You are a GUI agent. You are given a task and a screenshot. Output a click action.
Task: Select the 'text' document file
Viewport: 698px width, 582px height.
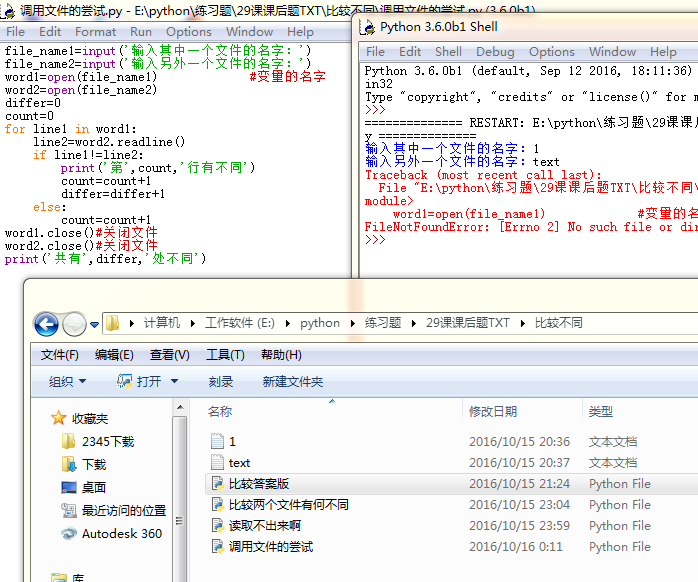(239, 463)
